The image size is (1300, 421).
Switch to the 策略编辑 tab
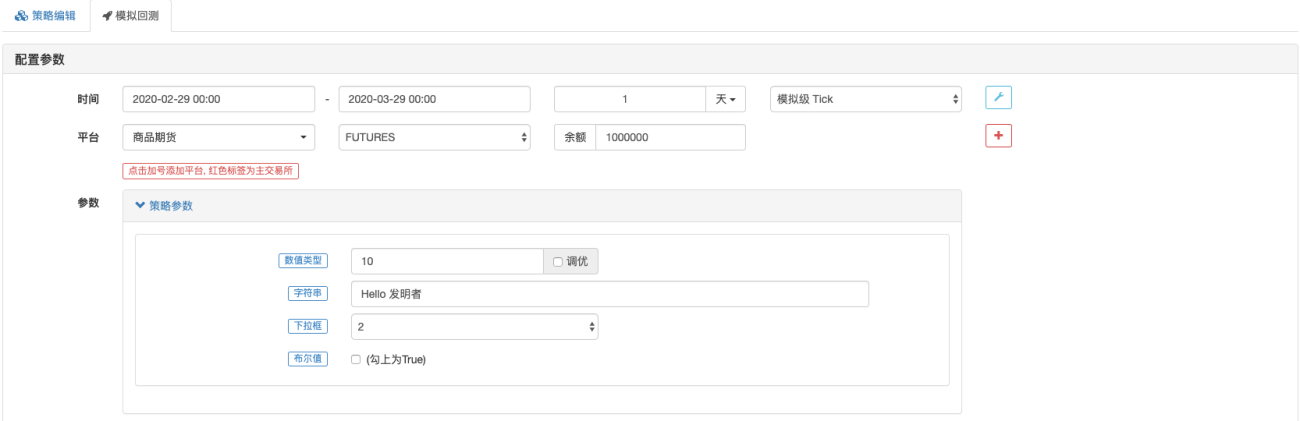(46, 15)
